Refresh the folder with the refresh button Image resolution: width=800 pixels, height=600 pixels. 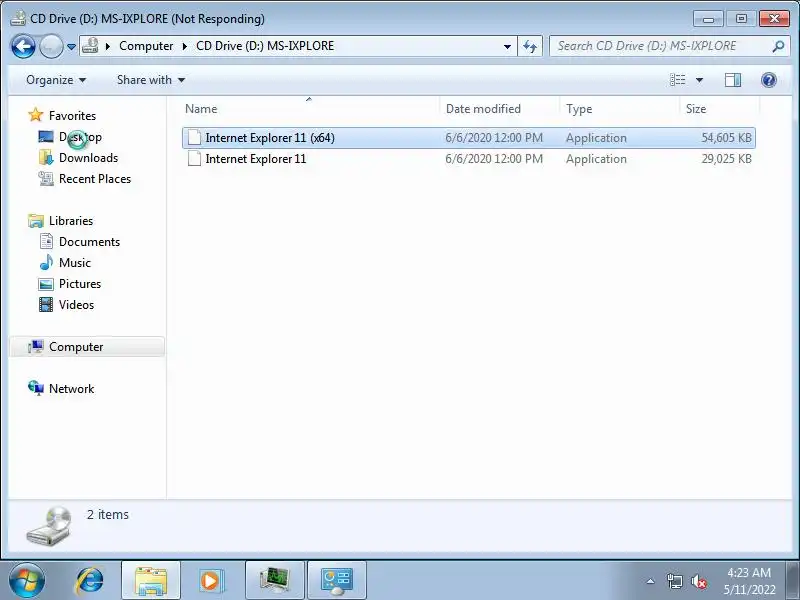[x=530, y=46]
